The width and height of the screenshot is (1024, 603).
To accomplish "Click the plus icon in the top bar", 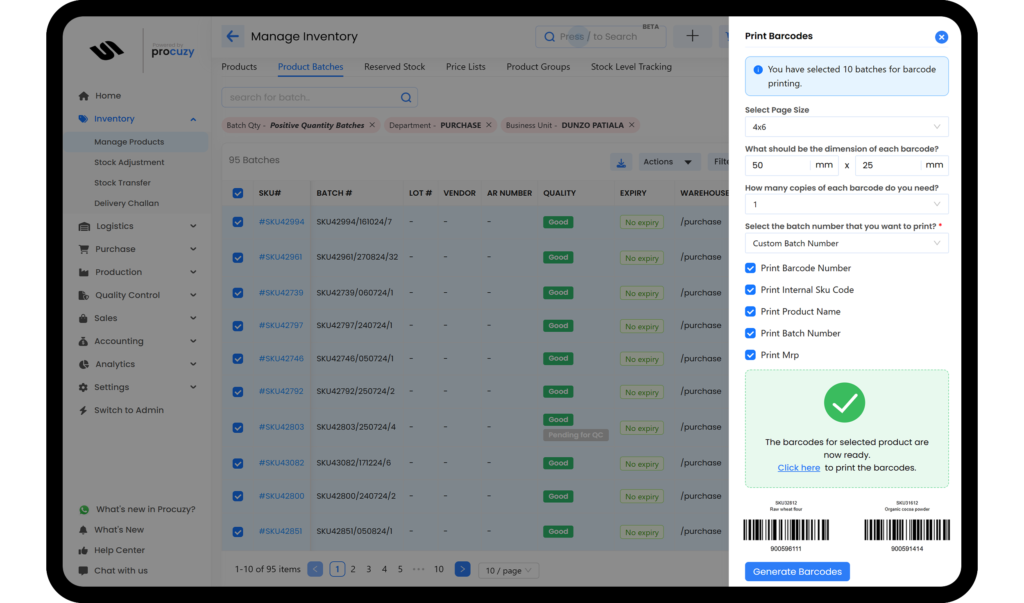I will pos(692,35).
